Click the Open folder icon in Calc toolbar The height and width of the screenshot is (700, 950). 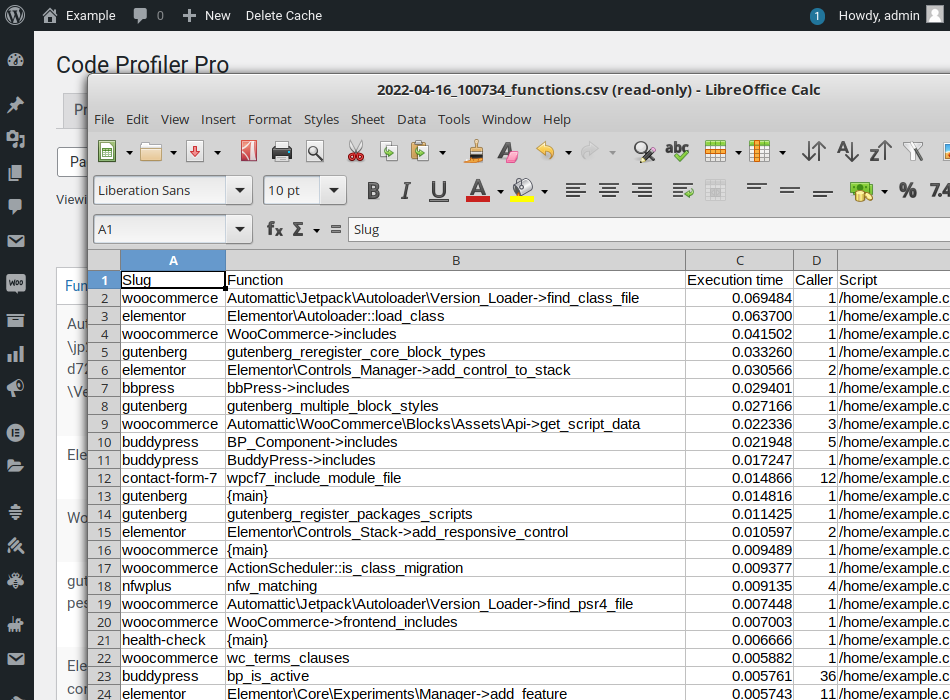[x=151, y=152]
